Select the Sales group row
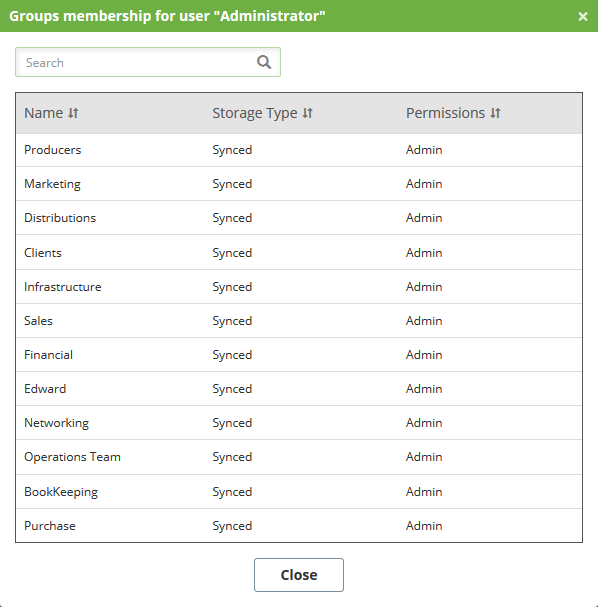 [x=299, y=321]
